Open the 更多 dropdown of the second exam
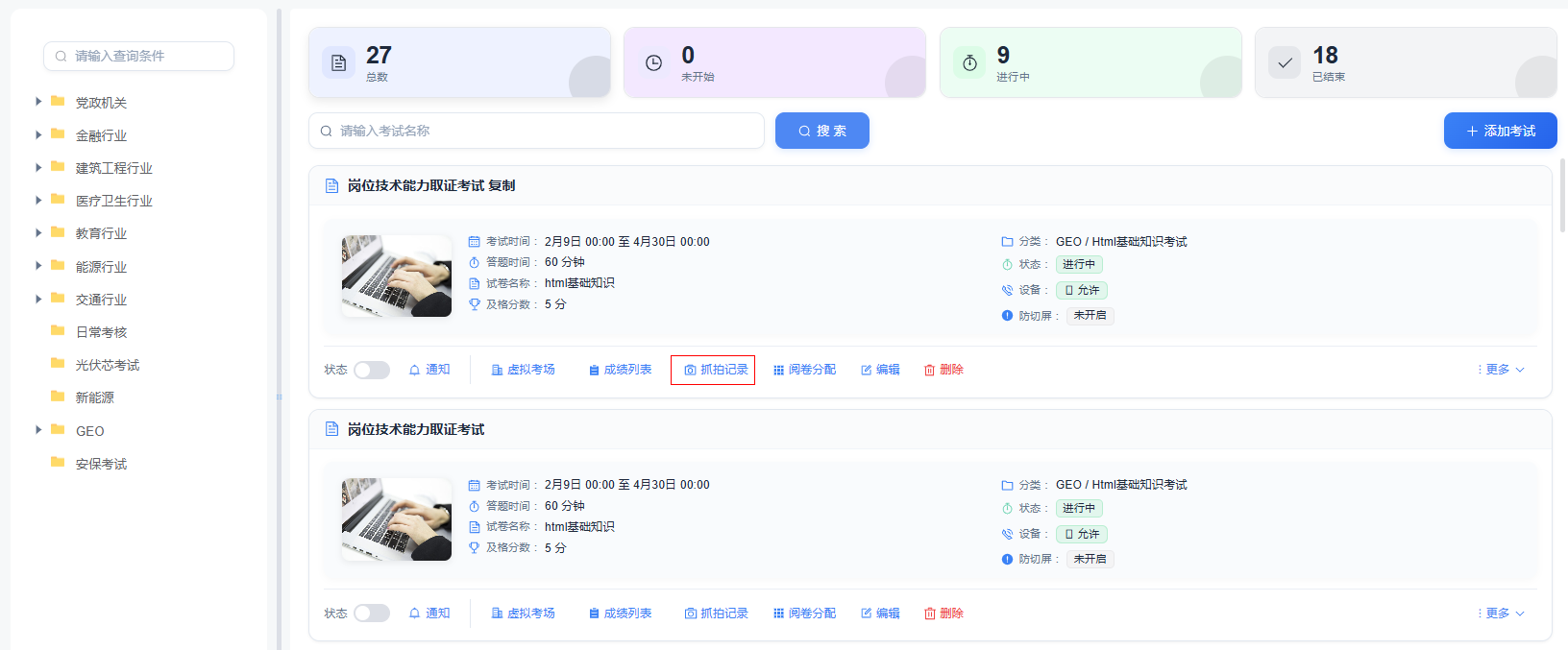1568x650 pixels. point(1502,614)
